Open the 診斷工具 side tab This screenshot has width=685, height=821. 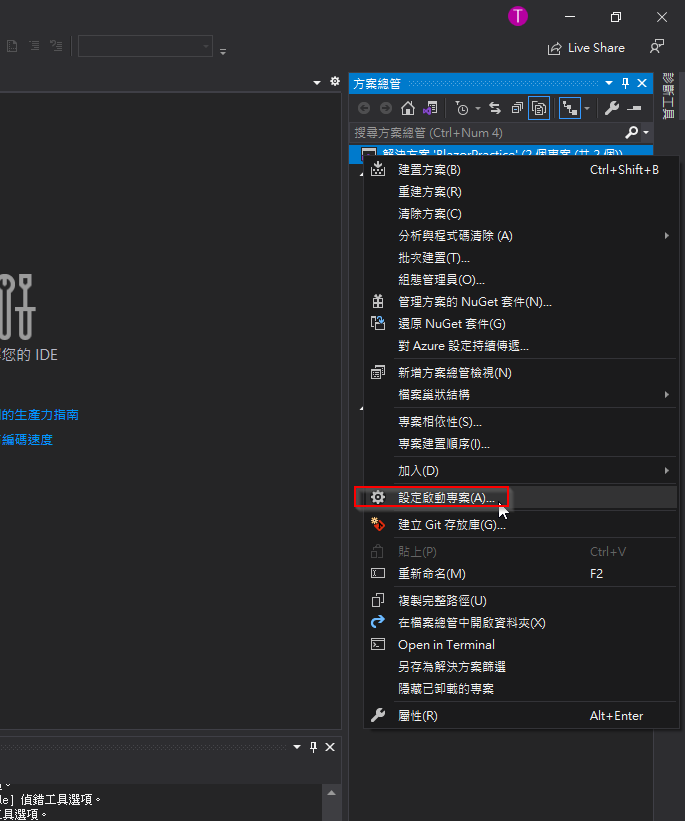668,96
